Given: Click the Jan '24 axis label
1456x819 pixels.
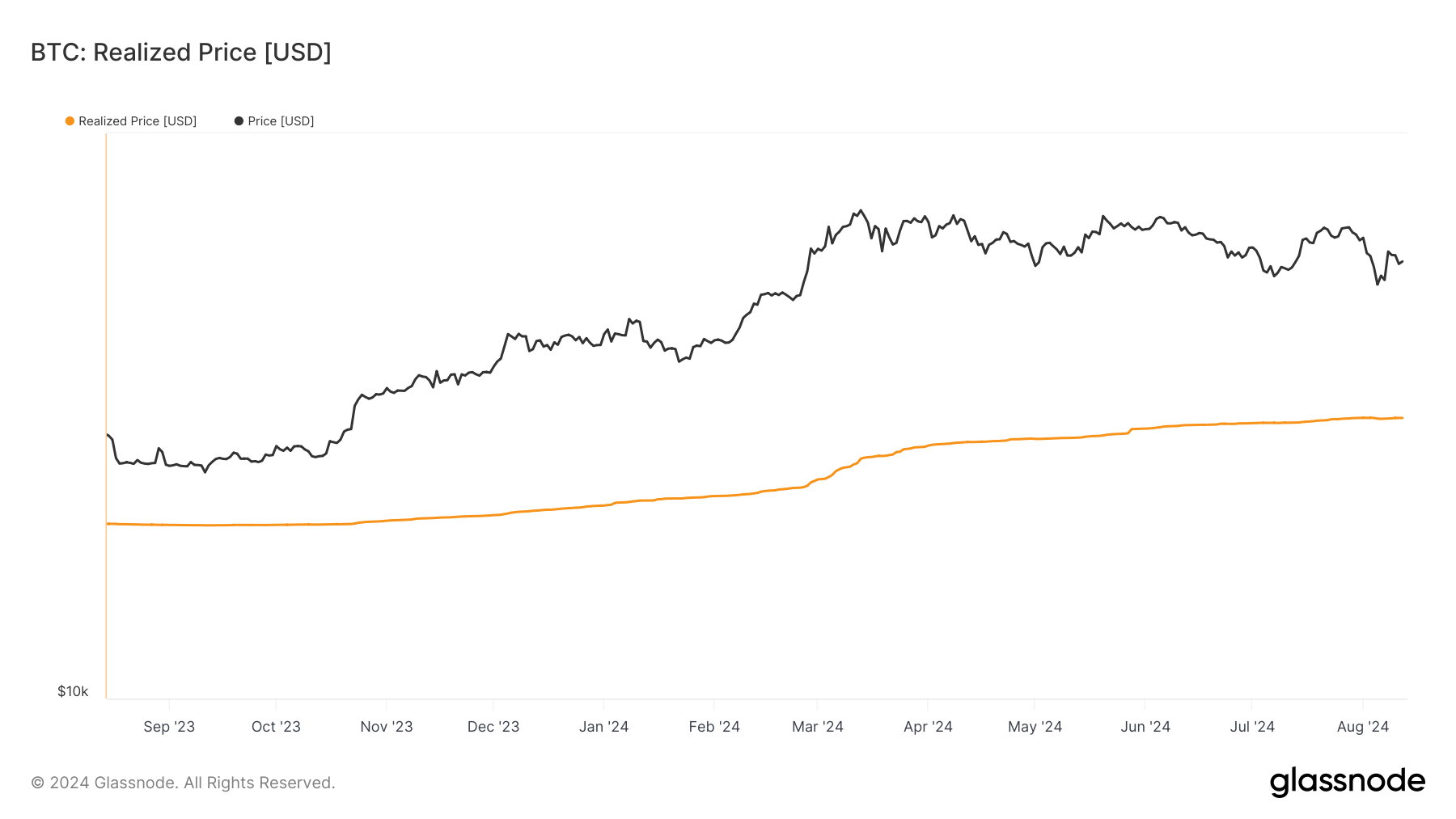Looking at the screenshot, I should (603, 727).
